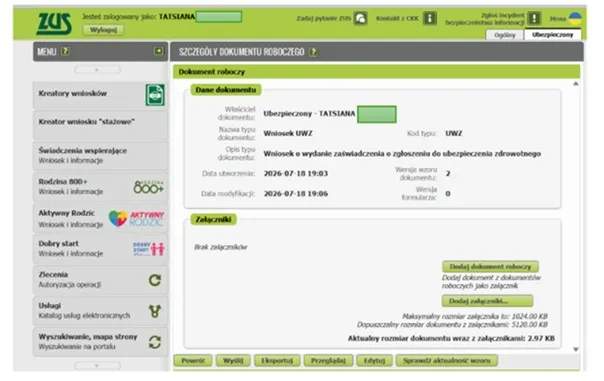Viewport: 604px width, 381px height.
Task: Expand menu list upward with top arrow
Action: 97,70
